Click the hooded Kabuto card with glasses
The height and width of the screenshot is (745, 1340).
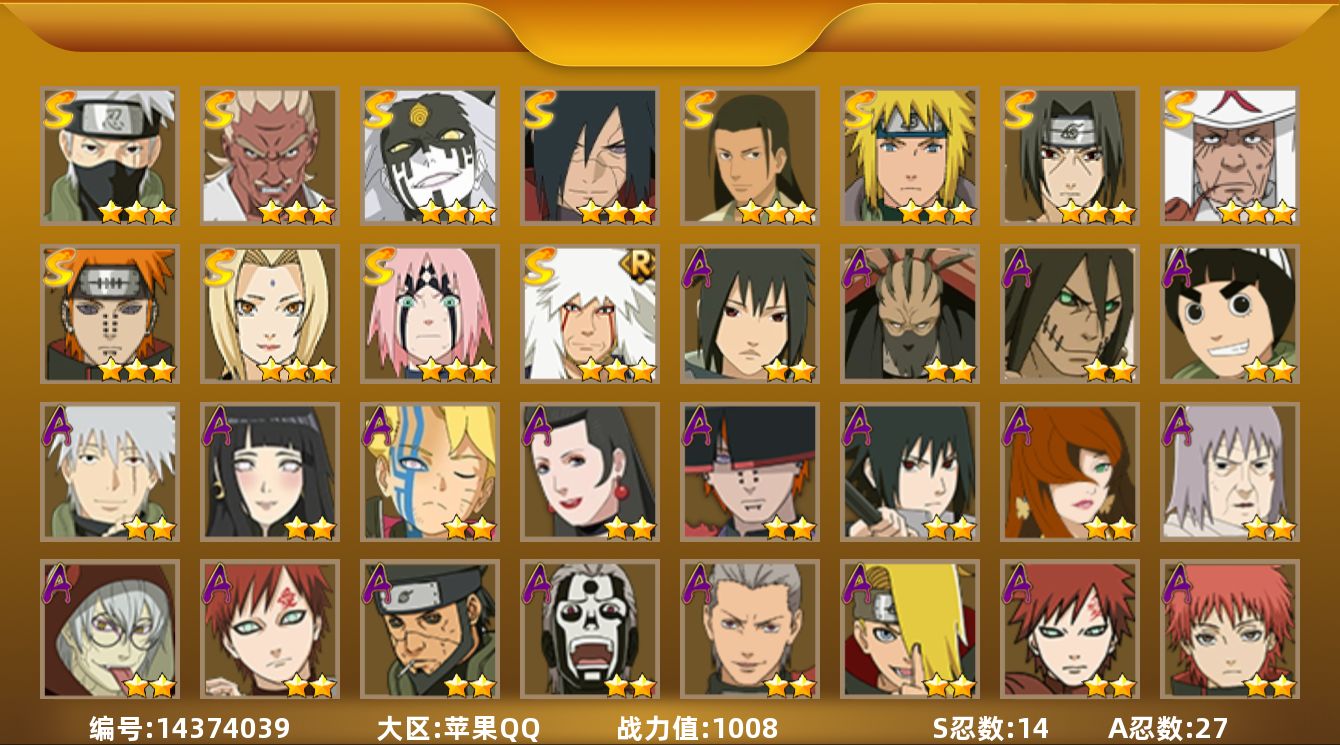point(109,629)
